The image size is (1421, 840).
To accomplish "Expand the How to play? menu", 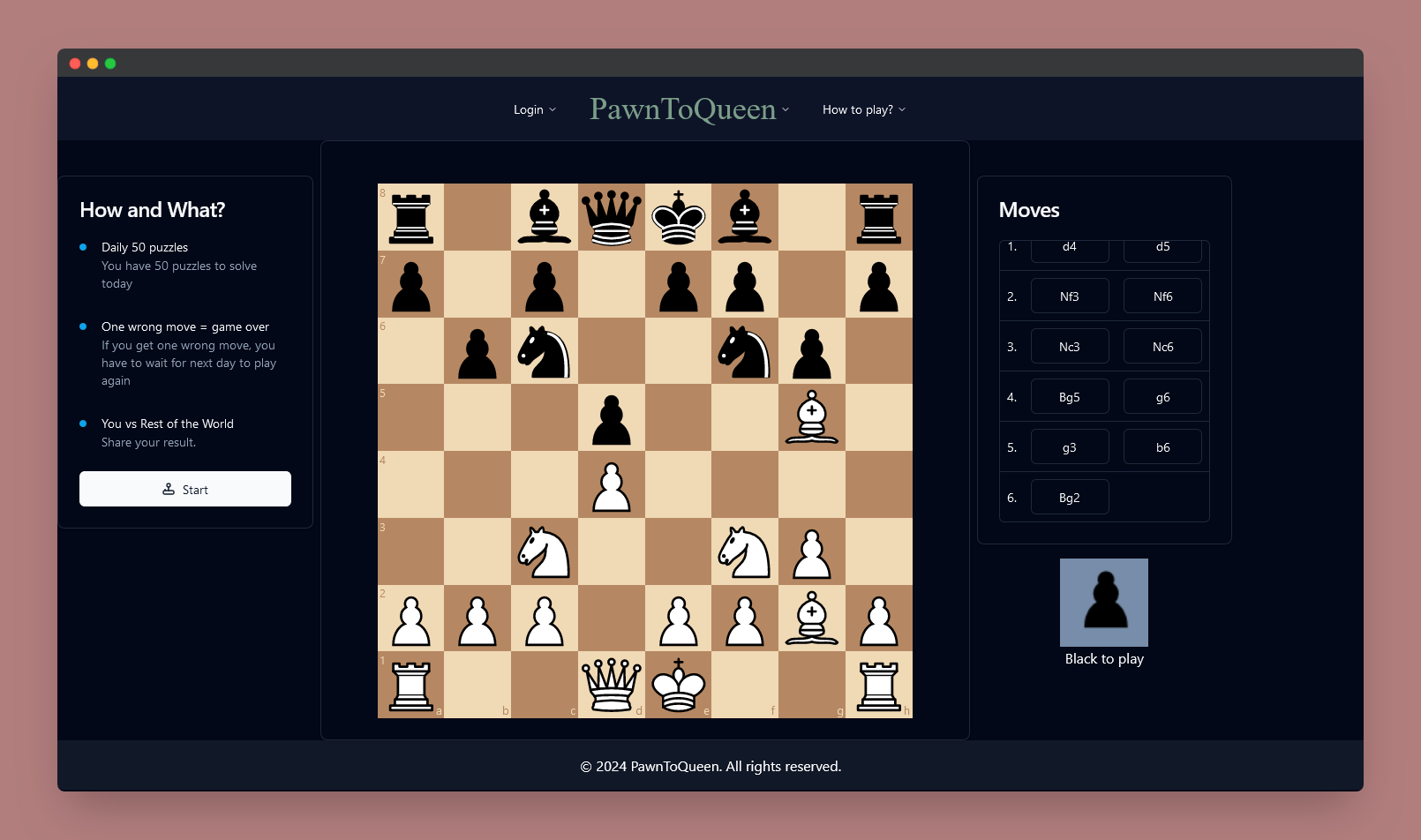I will 863,109.
